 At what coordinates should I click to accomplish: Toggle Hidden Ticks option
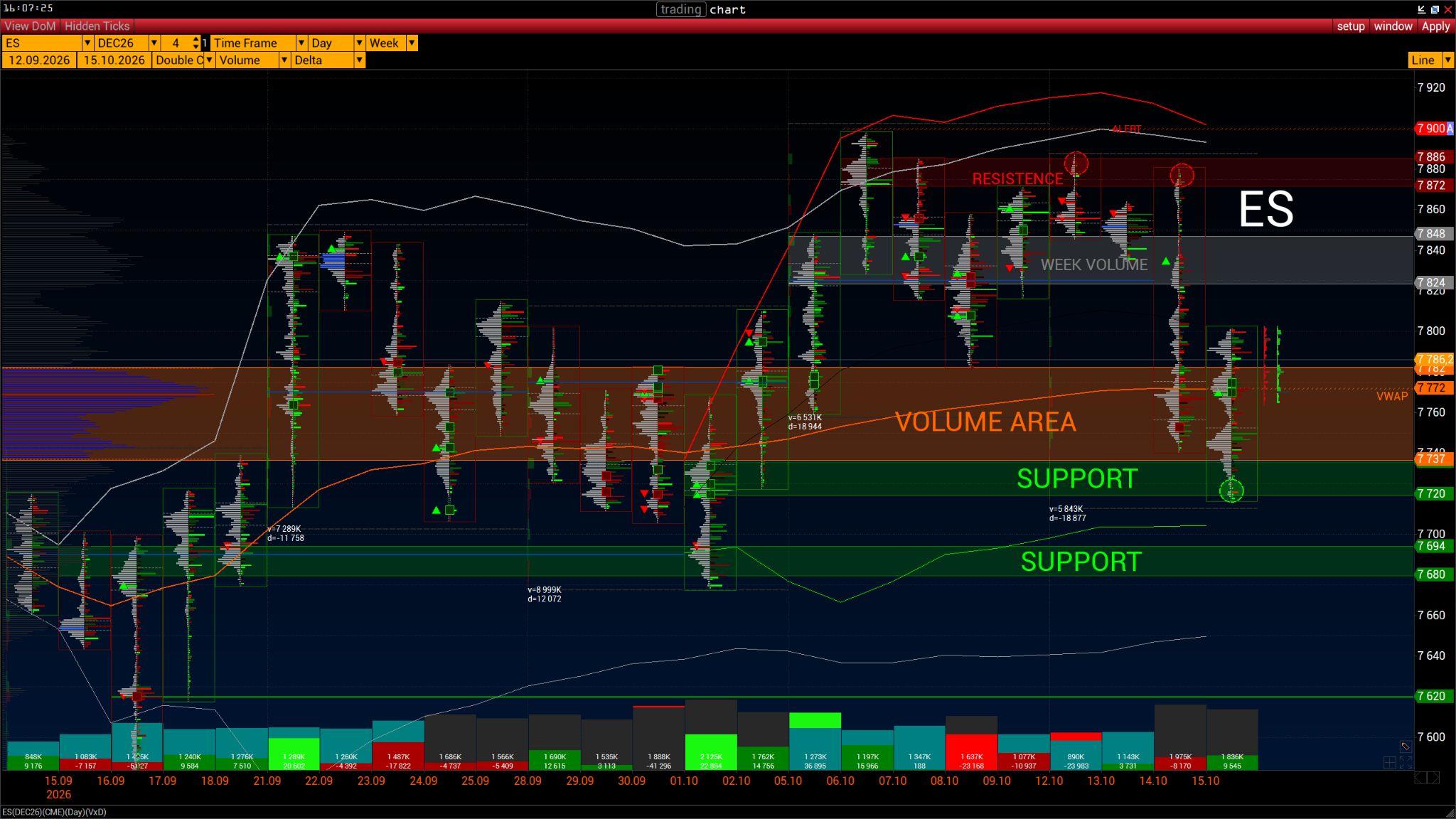point(97,26)
